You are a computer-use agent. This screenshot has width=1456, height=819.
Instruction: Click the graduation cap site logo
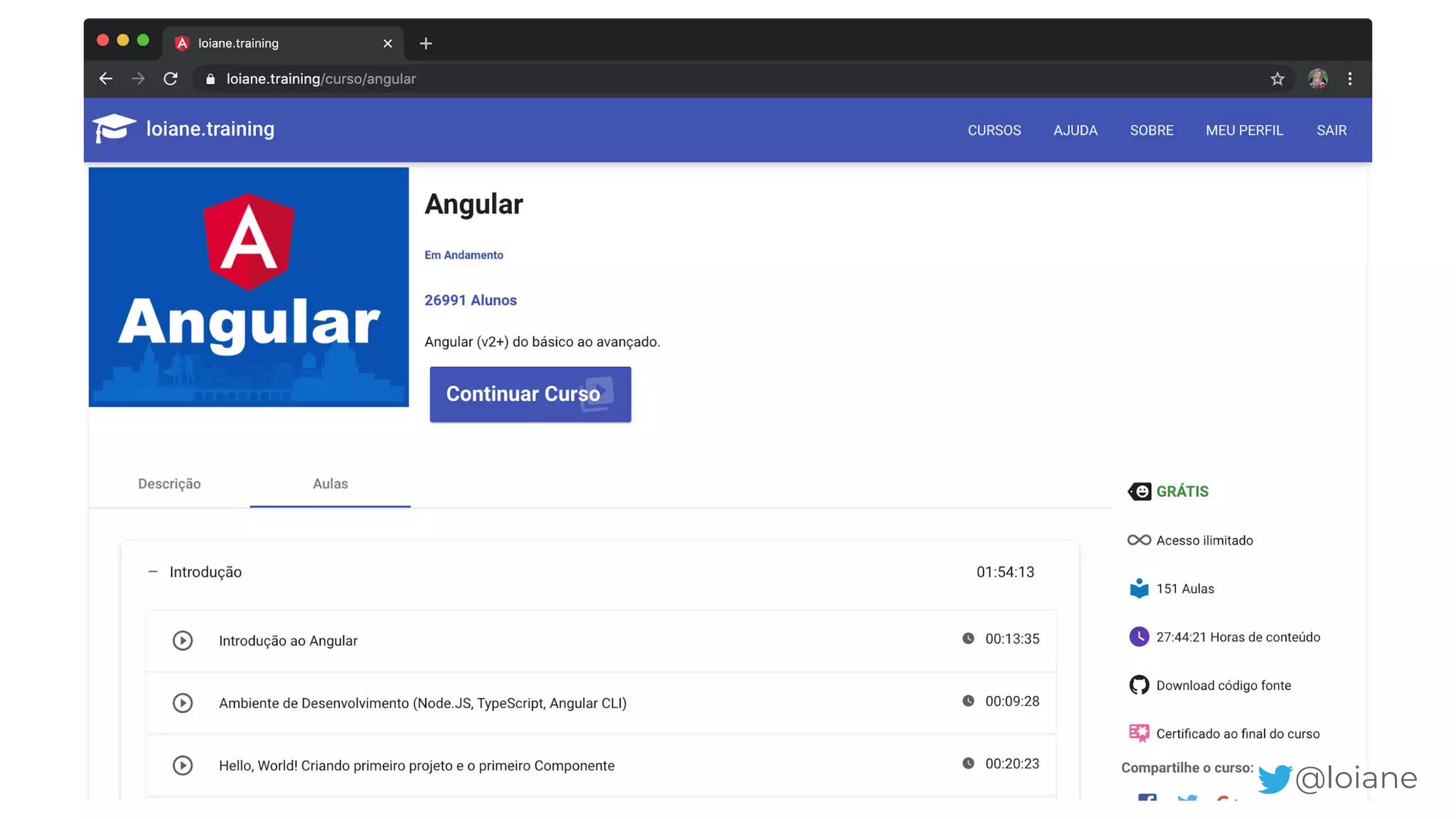coord(114,129)
